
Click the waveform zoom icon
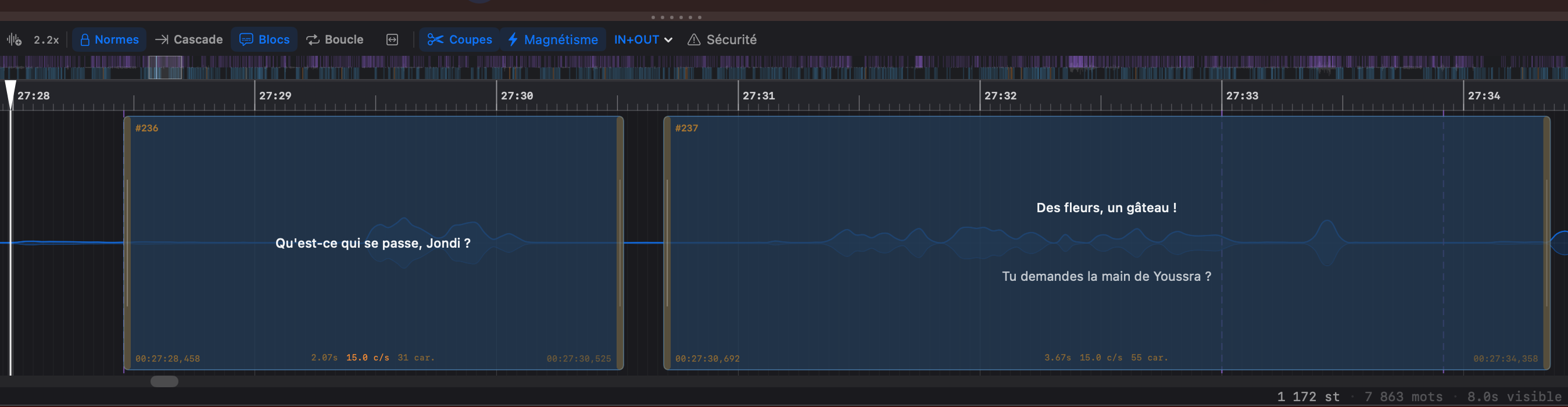14,40
